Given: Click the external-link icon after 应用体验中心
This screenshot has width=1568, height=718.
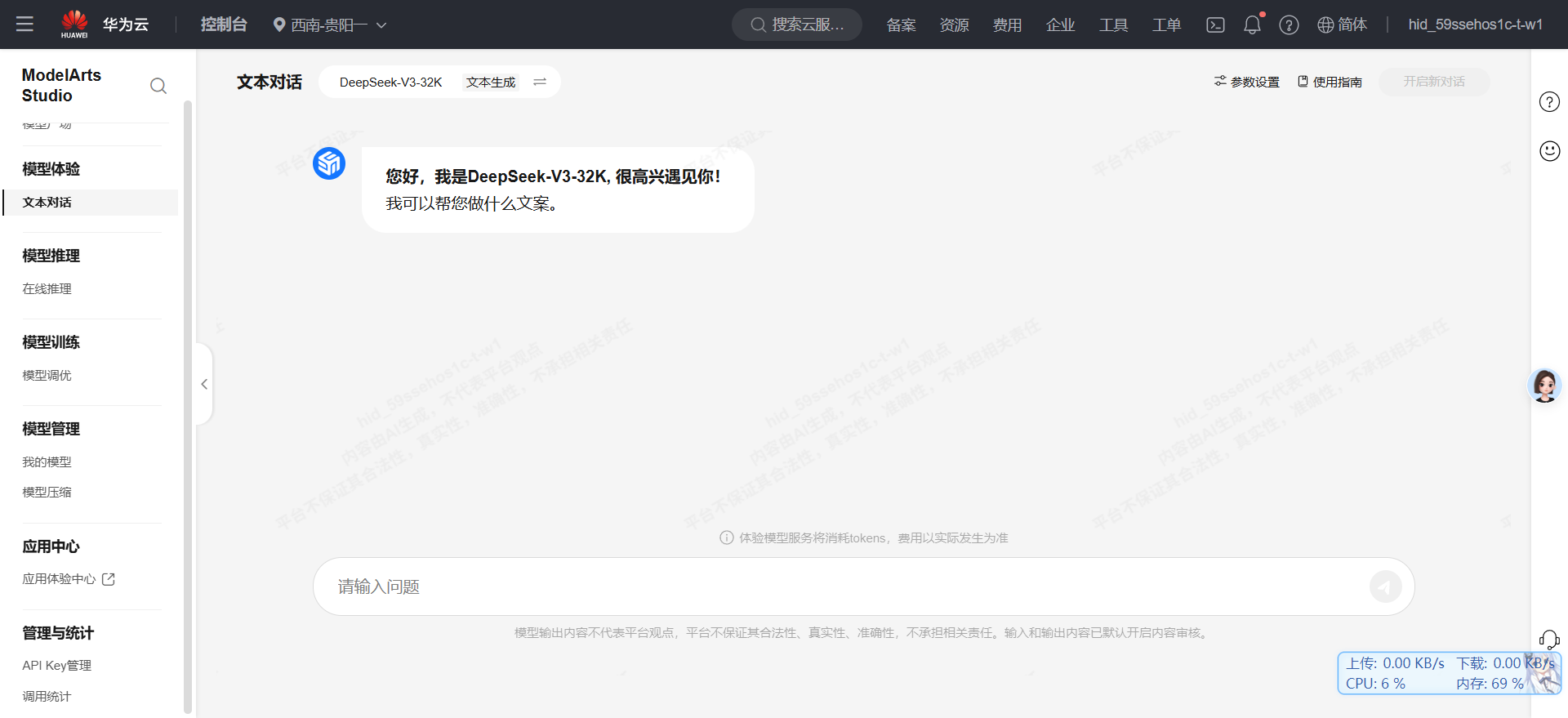Looking at the screenshot, I should click(x=109, y=579).
